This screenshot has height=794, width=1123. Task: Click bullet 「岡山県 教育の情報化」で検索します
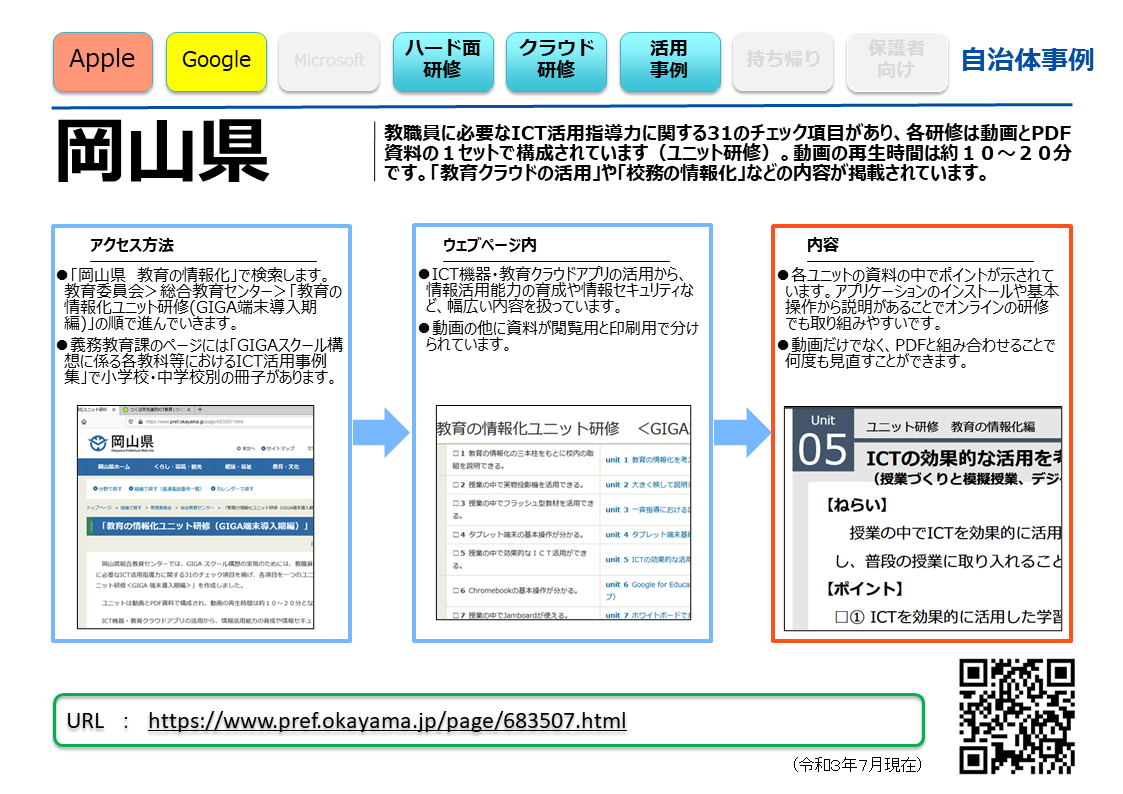201,299
